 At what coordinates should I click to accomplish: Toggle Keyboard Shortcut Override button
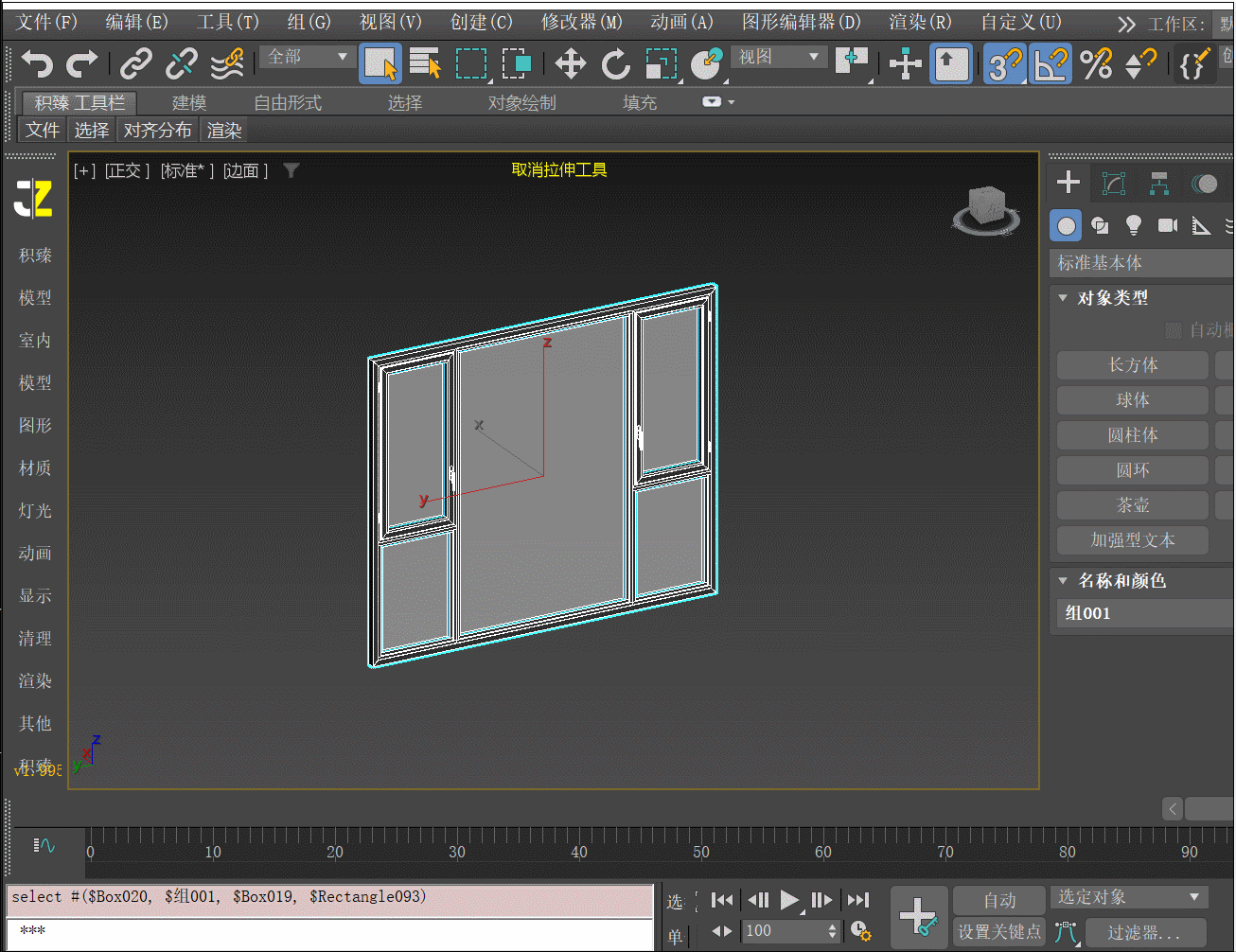(951, 64)
